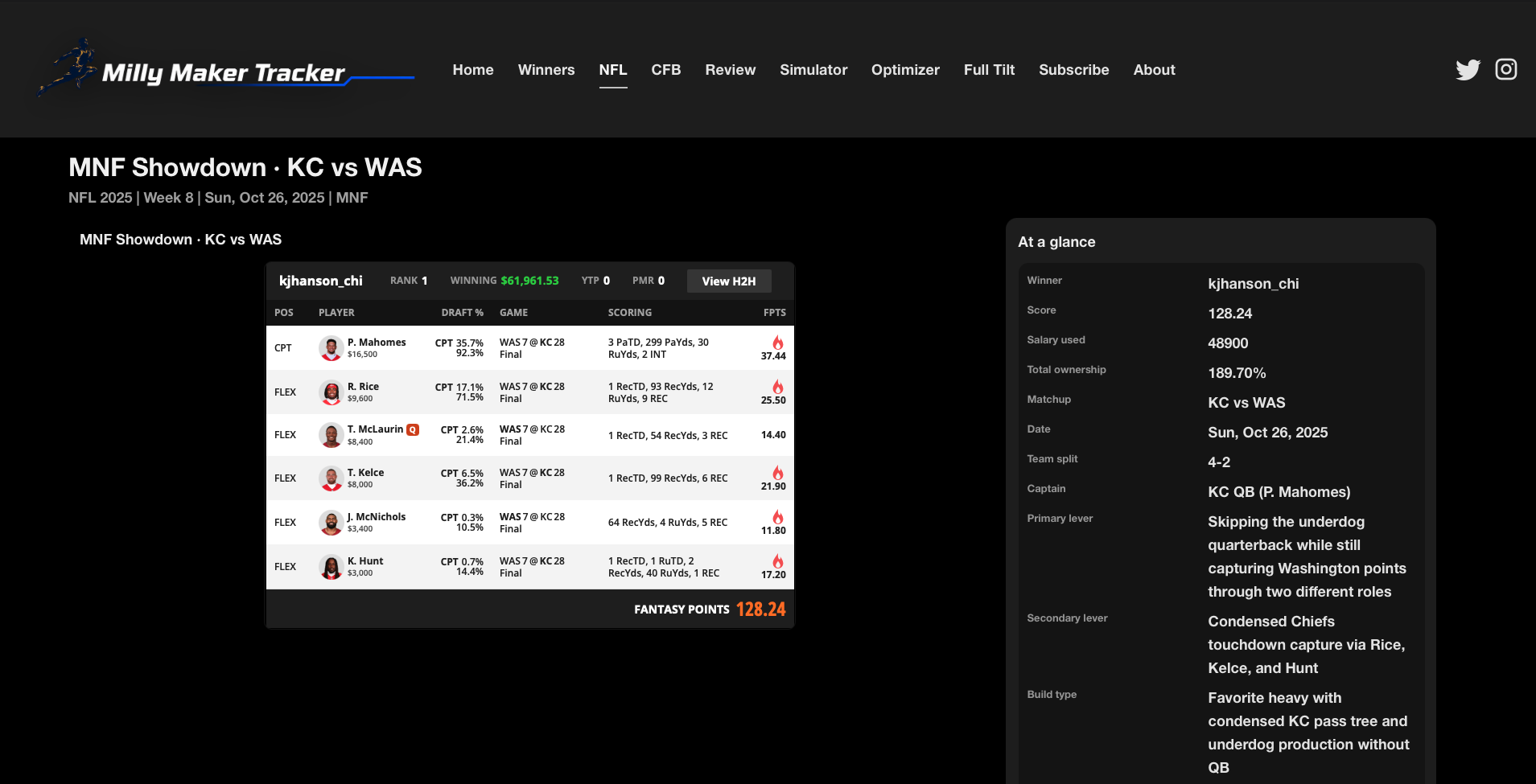Click the date value Sun, Oct 26, 2025

coord(1268,432)
